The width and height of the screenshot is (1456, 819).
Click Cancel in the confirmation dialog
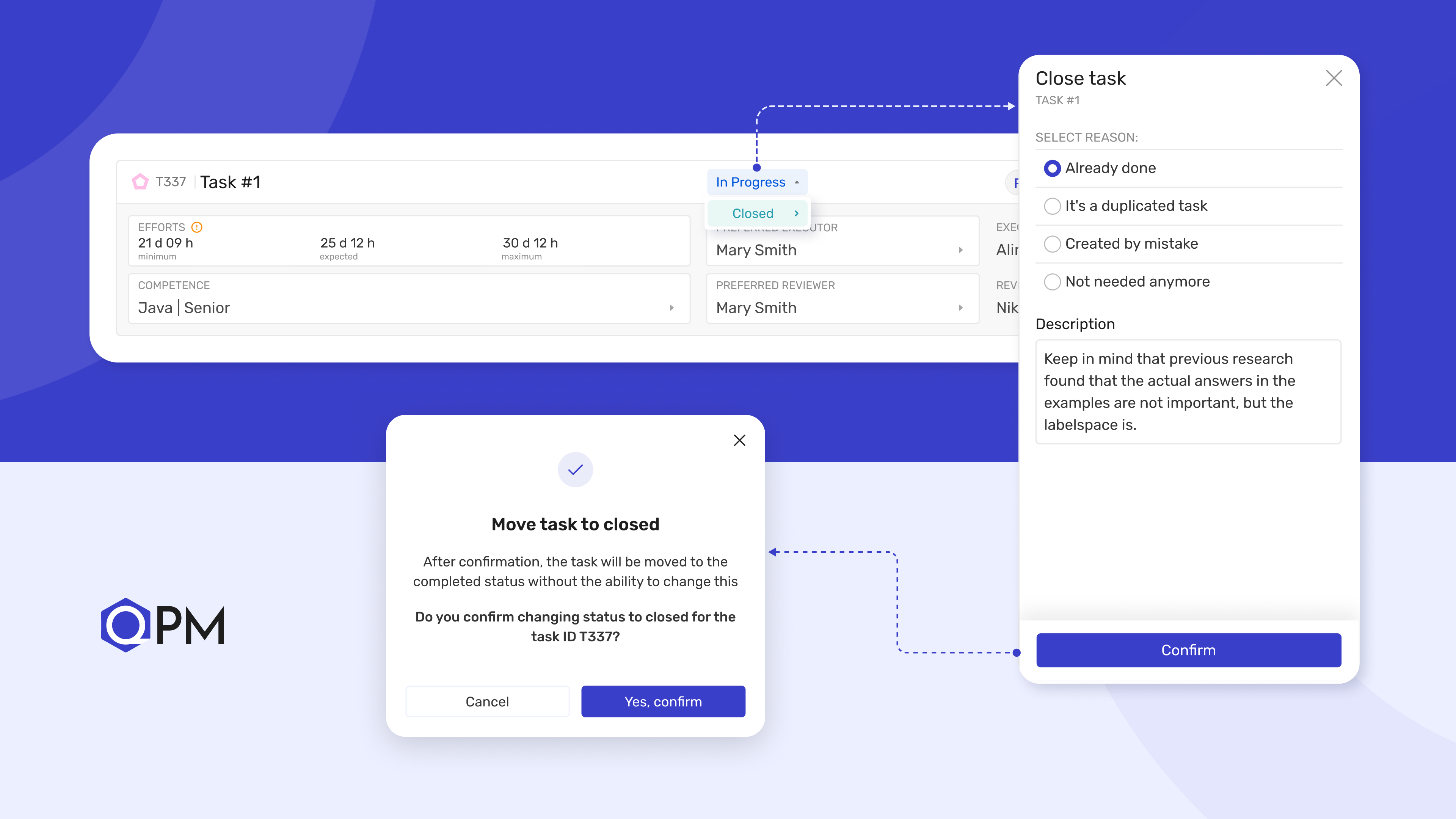[487, 701]
